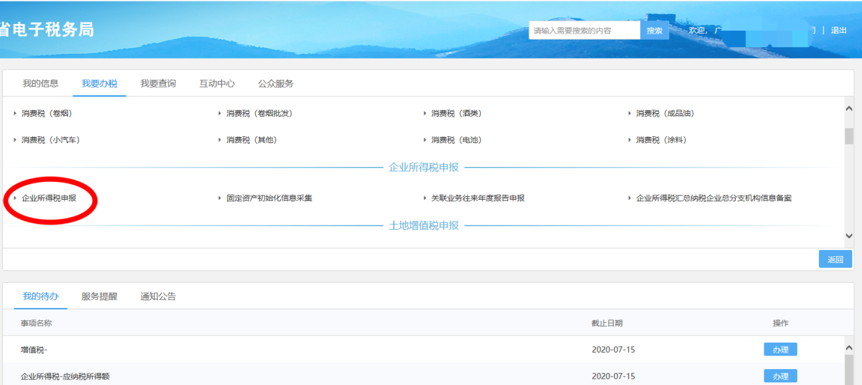Click the 搜索 search button

pos(655,31)
